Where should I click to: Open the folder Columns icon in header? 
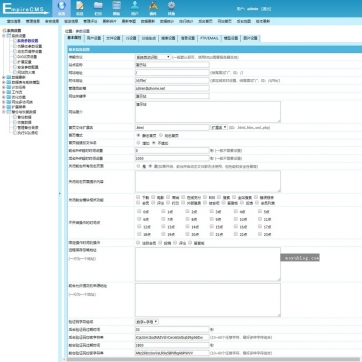98,8
